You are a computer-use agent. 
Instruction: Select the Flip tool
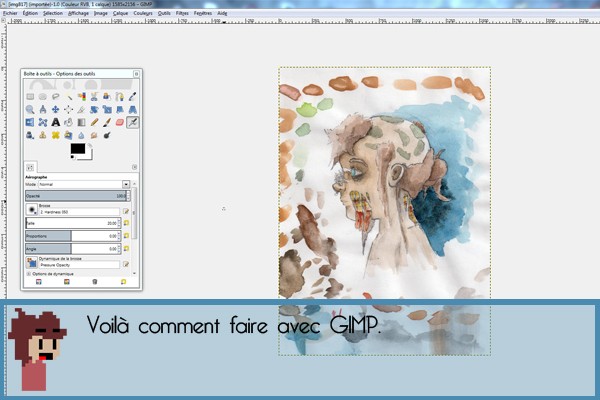click(x=30, y=122)
